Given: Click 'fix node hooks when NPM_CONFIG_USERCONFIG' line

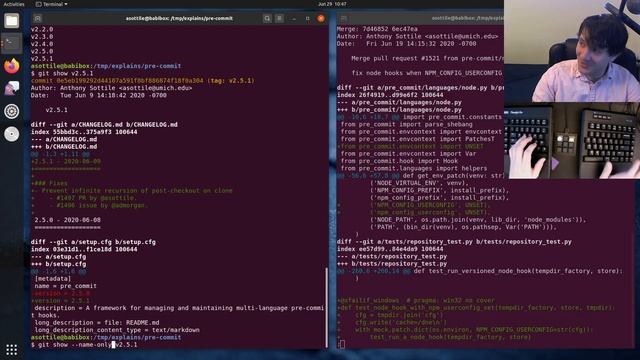Looking at the screenshot, I should (427, 73).
